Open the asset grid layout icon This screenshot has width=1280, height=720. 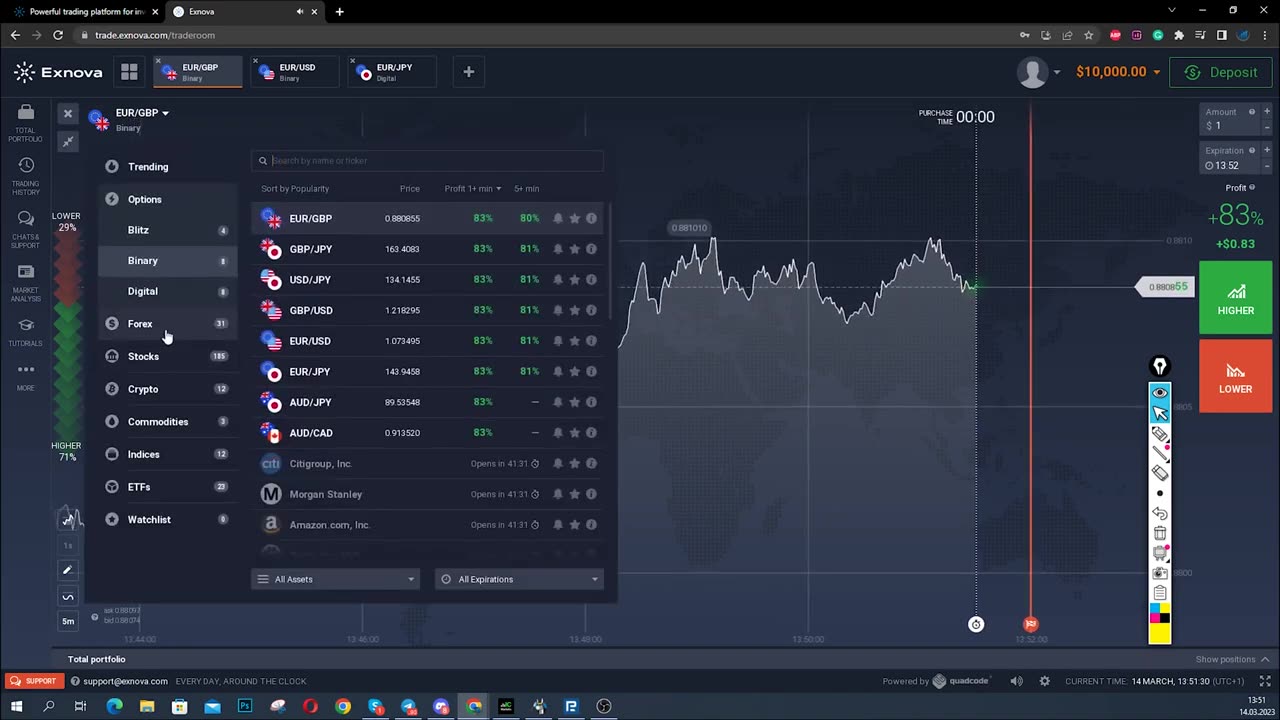click(129, 72)
